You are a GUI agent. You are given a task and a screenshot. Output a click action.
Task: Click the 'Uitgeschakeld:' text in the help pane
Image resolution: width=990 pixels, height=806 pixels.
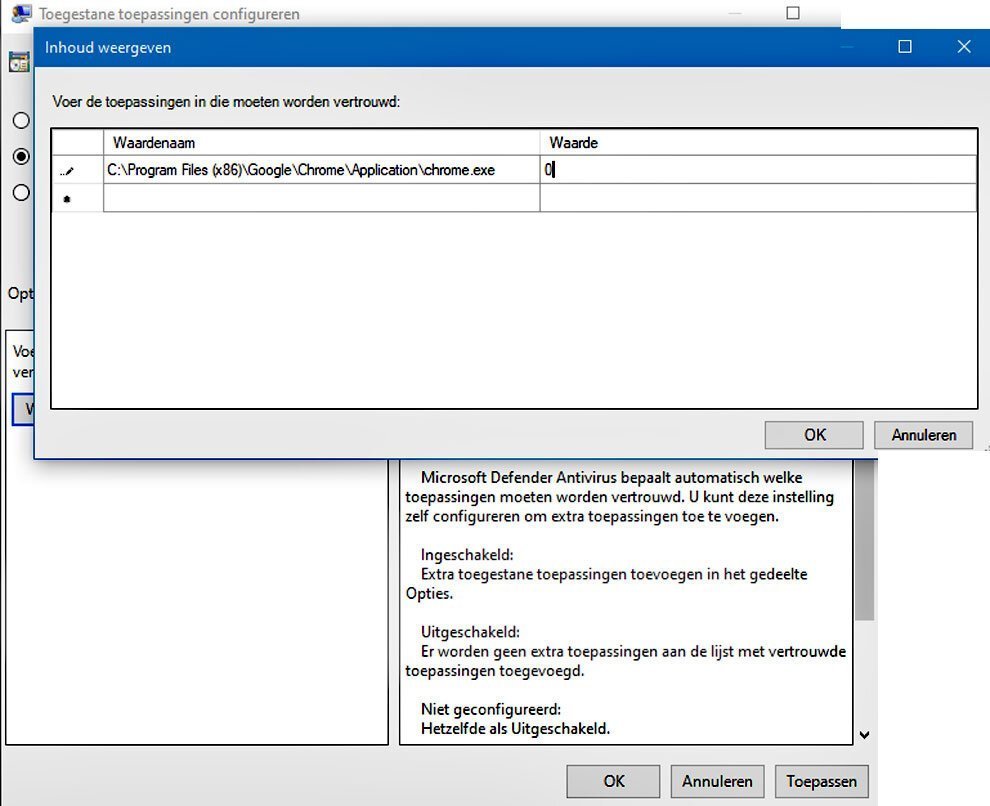tap(470, 632)
